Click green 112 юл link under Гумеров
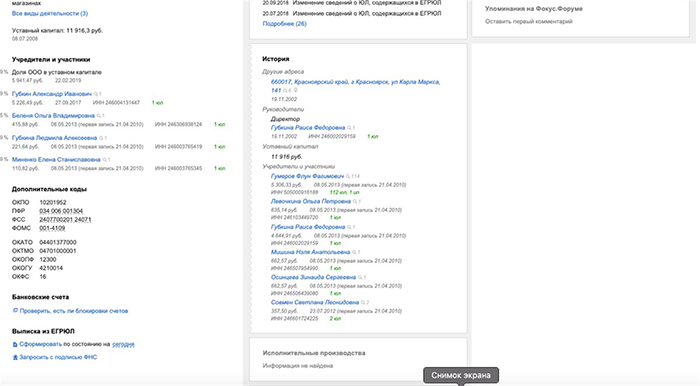 pos(338,192)
